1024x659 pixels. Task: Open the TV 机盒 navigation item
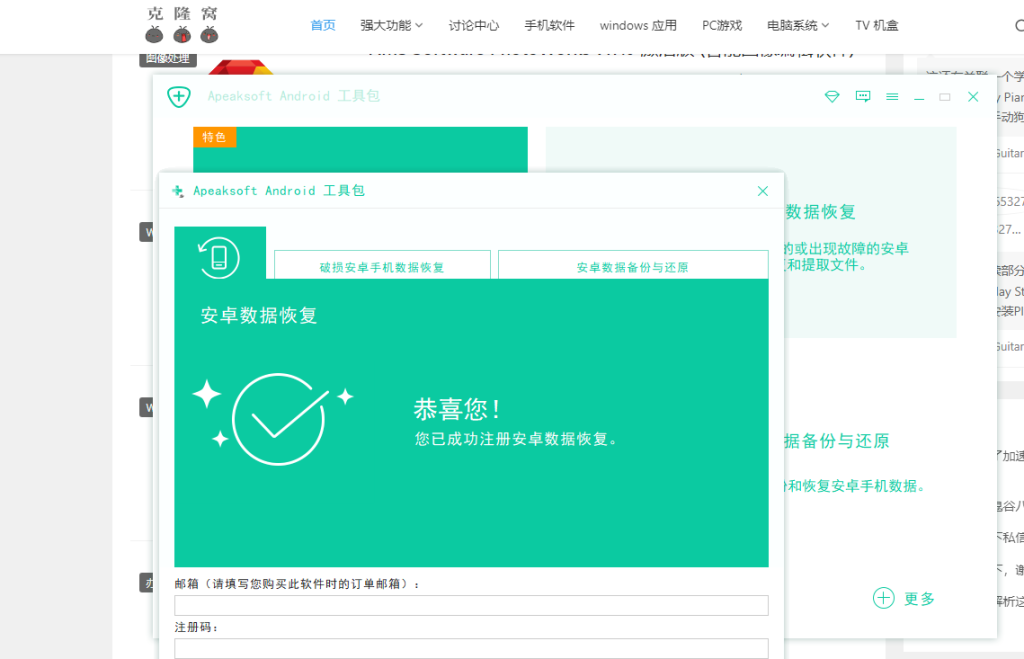(876, 25)
